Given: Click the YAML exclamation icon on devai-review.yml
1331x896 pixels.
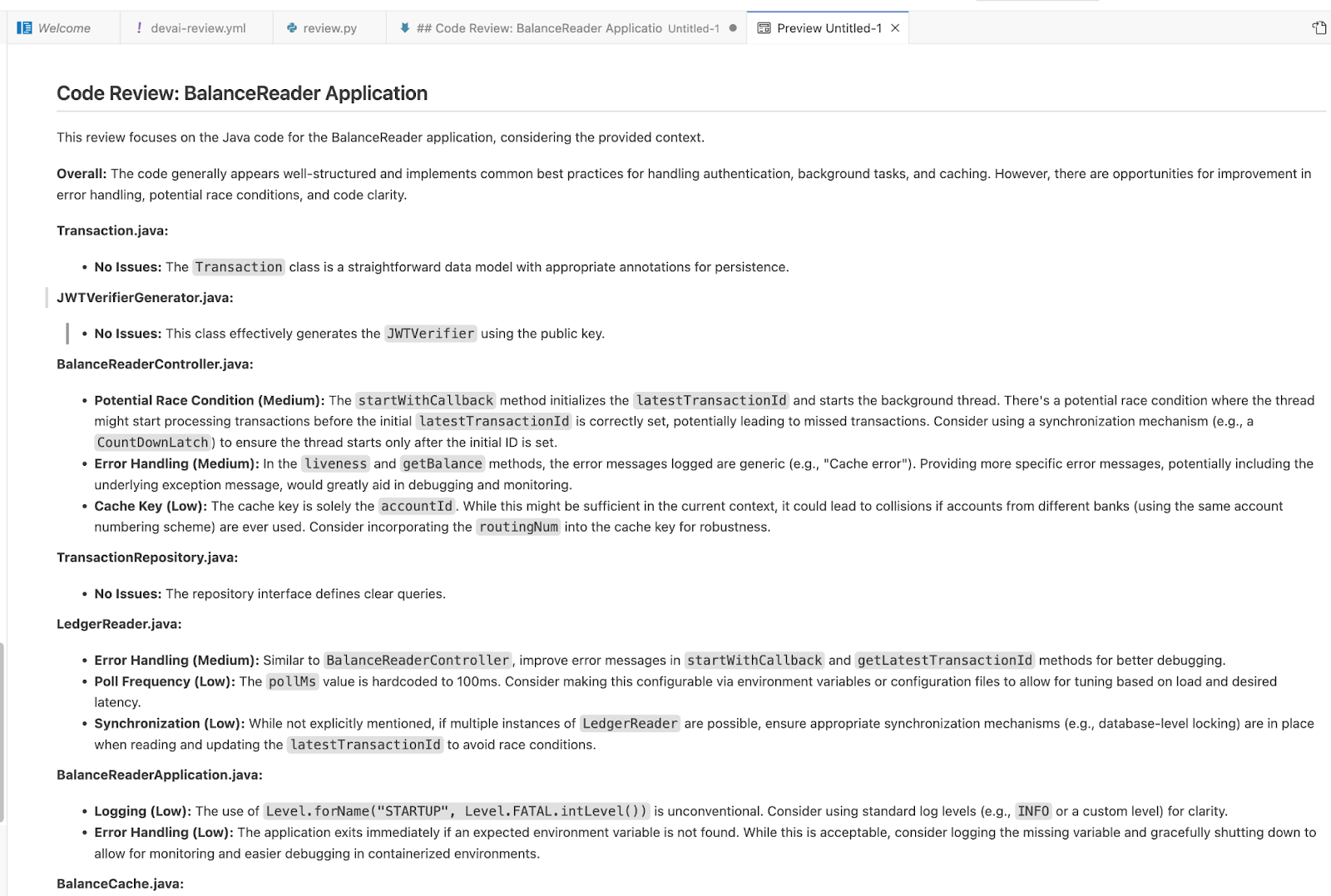Looking at the screenshot, I should [x=139, y=28].
